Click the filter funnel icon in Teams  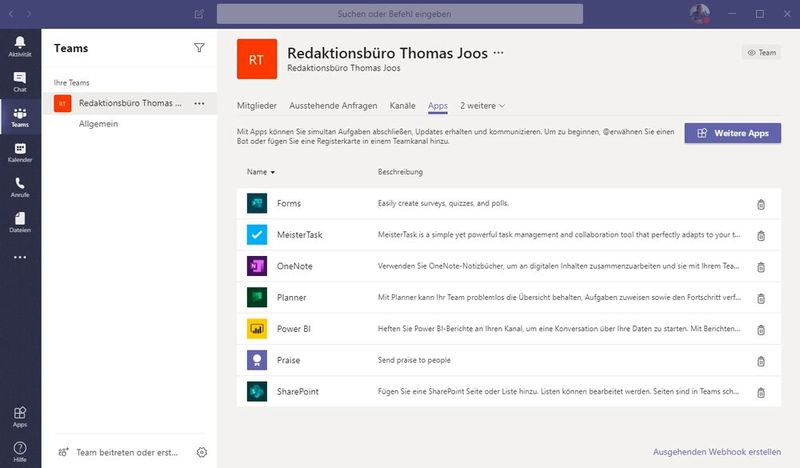(x=199, y=47)
